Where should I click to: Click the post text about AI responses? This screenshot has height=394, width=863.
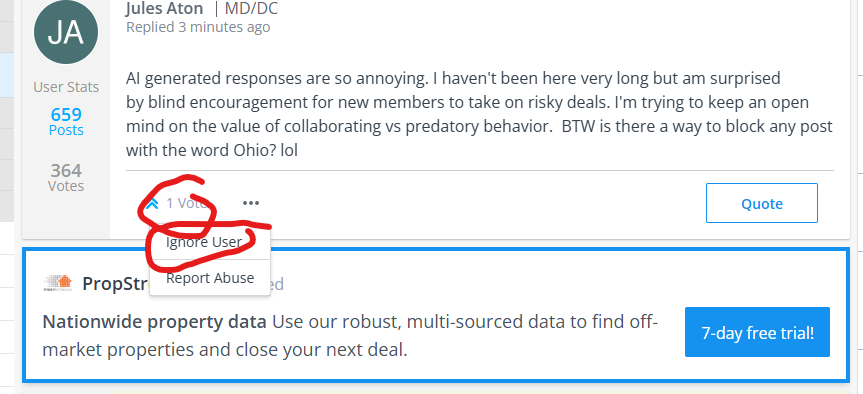tap(479, 114)
